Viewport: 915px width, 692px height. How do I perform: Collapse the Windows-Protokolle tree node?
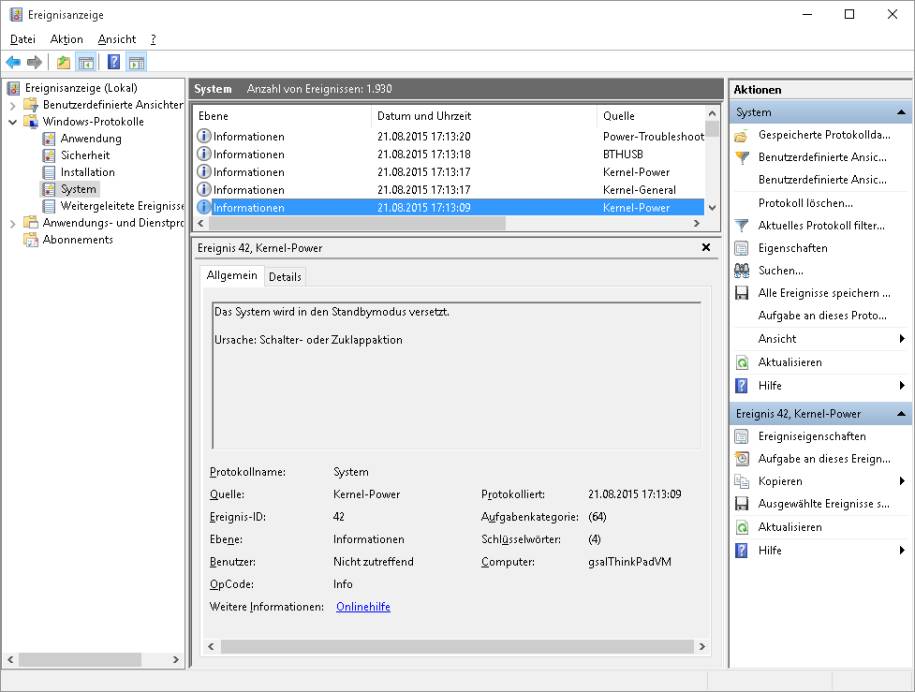pos(12,122)
